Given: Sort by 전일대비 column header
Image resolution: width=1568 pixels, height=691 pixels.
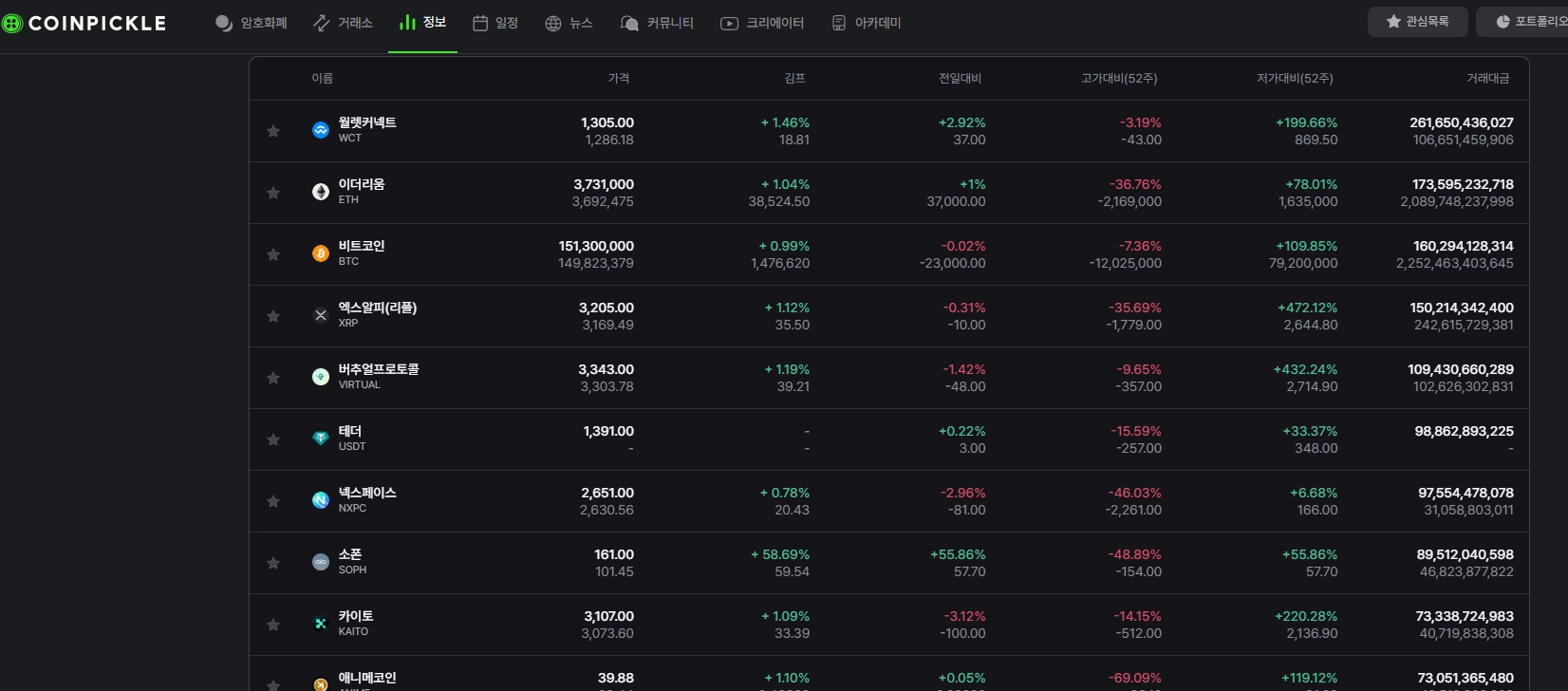Looking at the screenshot, I should (x=960, y=78).
